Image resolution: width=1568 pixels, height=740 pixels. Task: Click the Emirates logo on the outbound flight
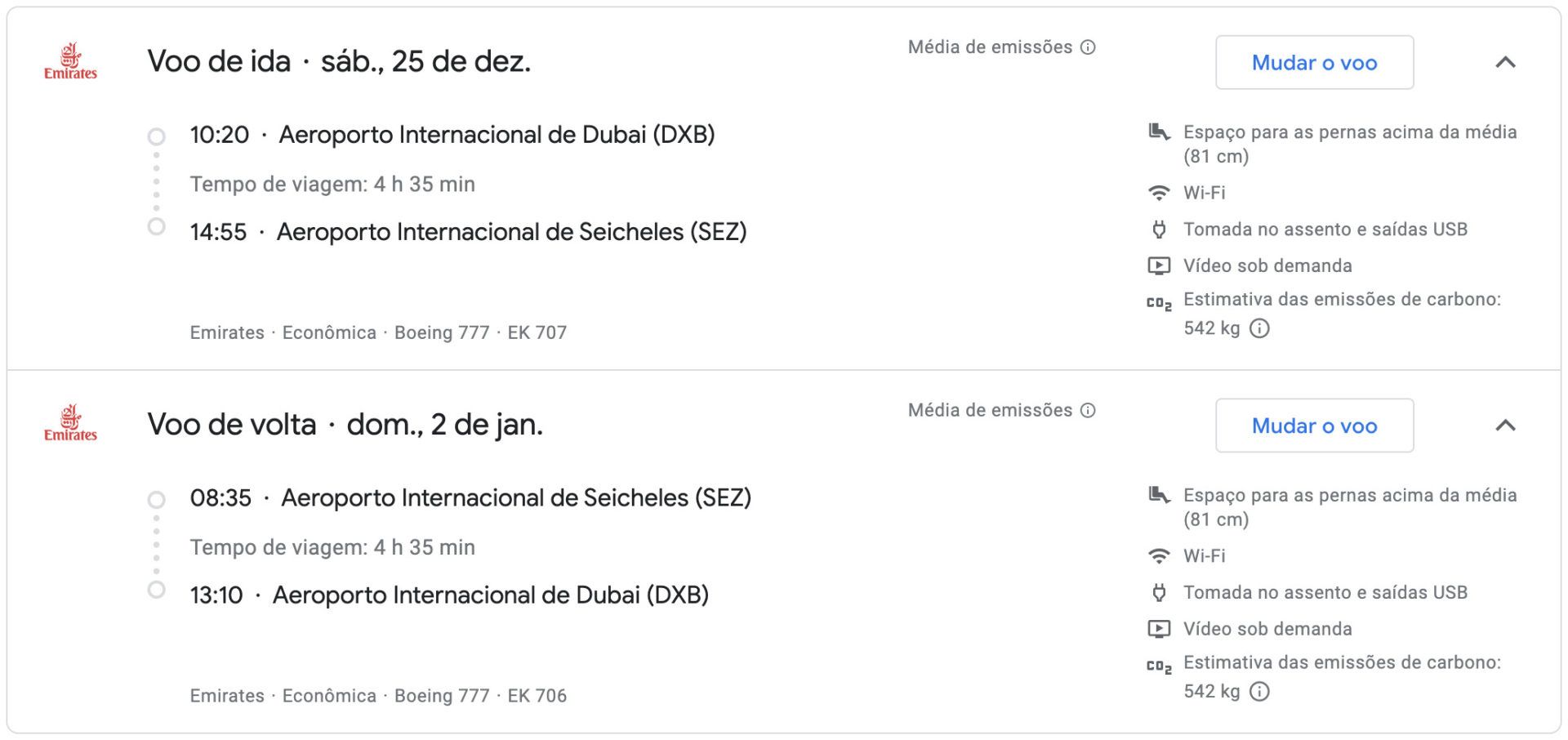click(70, 61)
